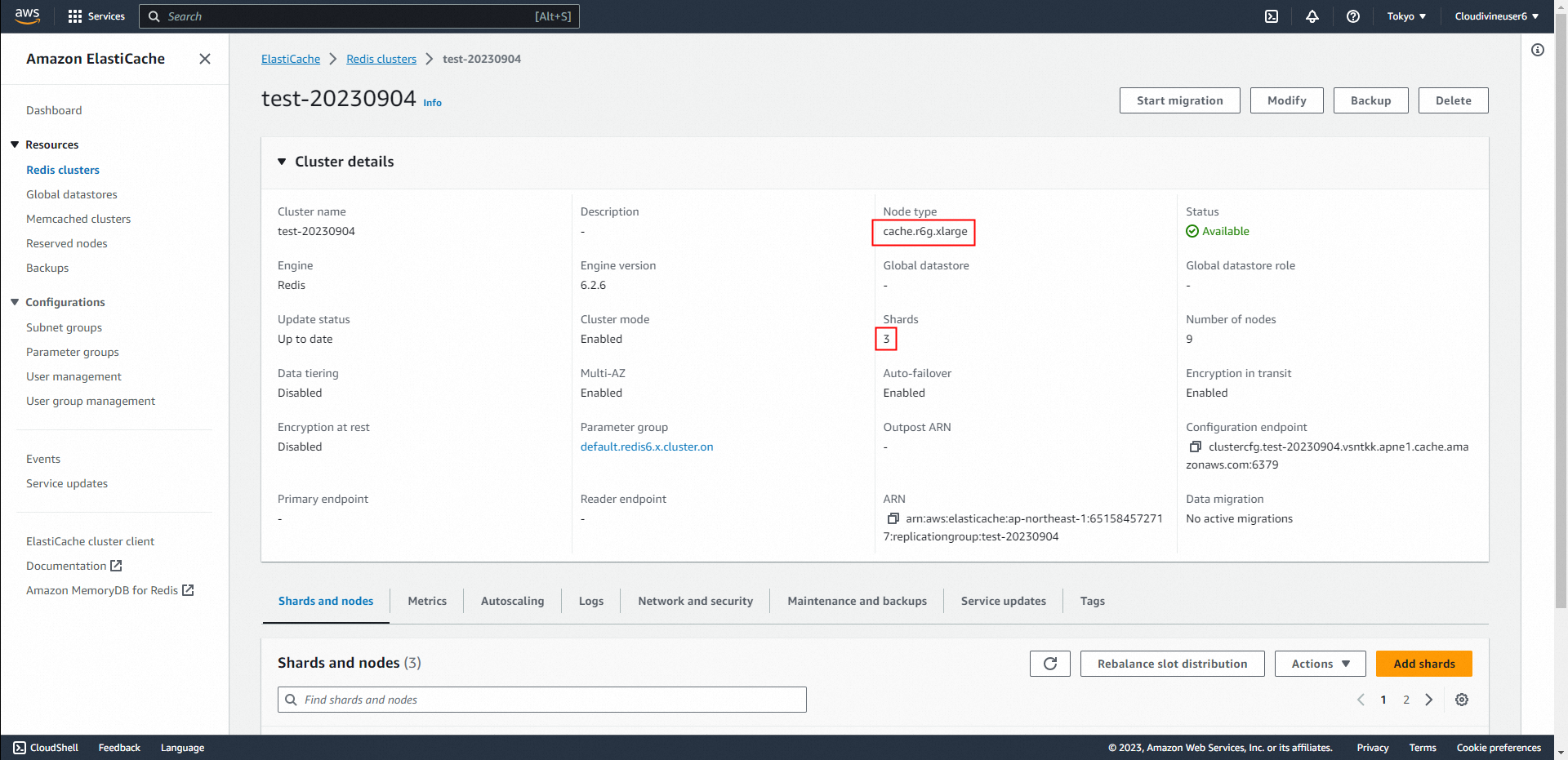The width and height of the screenshot is (1568, 760).
Task: Refresh the shards and nodes list
Action: coord(1050,664)
